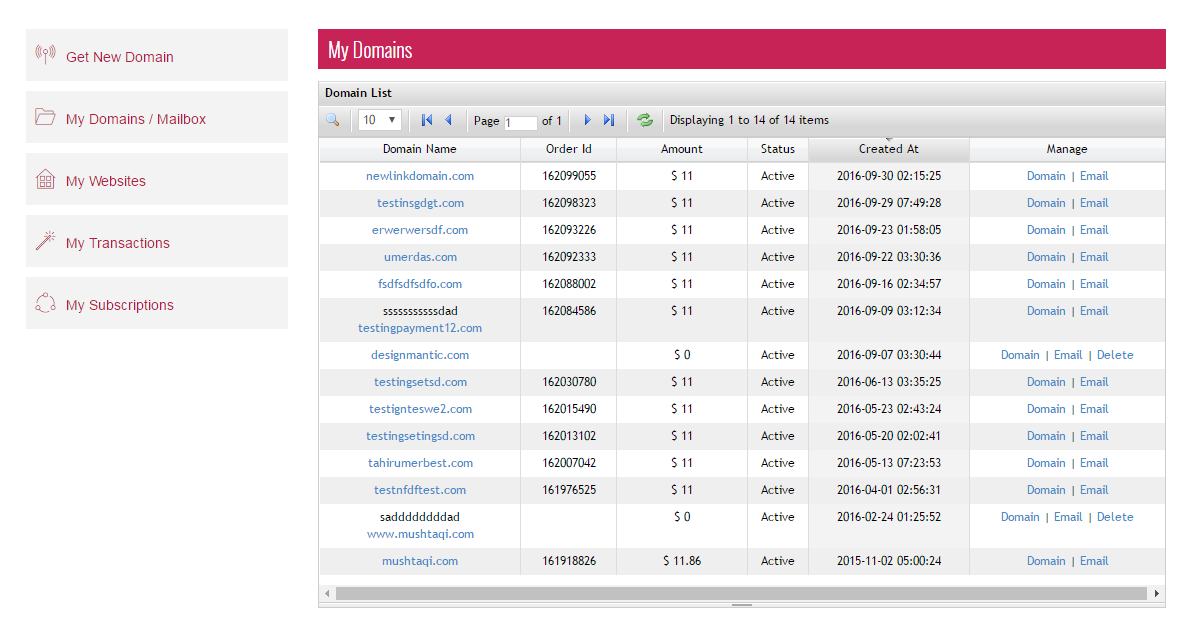This screenshot has height=632, width=1190.
Task: Click the folder icon beside My Domains / Mailbox
Action: 45,117
